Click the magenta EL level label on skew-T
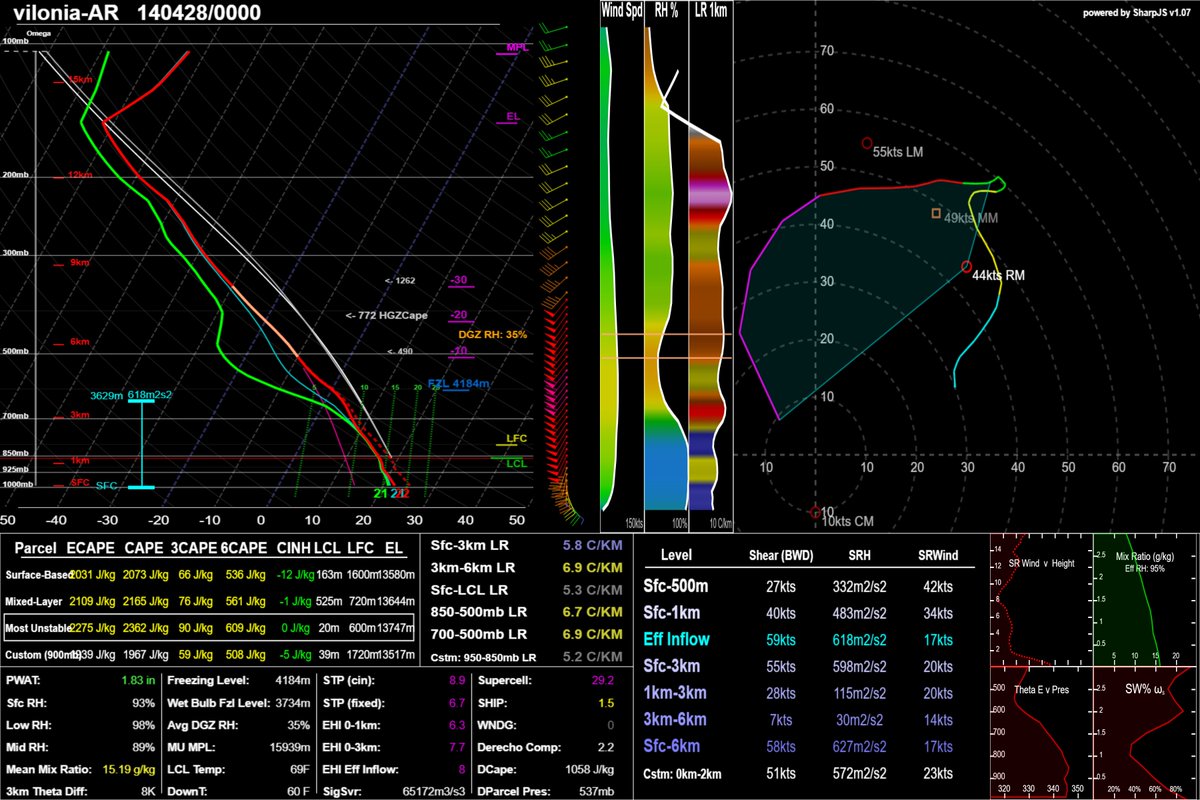The width and height of the screenshot is (1200, 800). click(513, 117)
